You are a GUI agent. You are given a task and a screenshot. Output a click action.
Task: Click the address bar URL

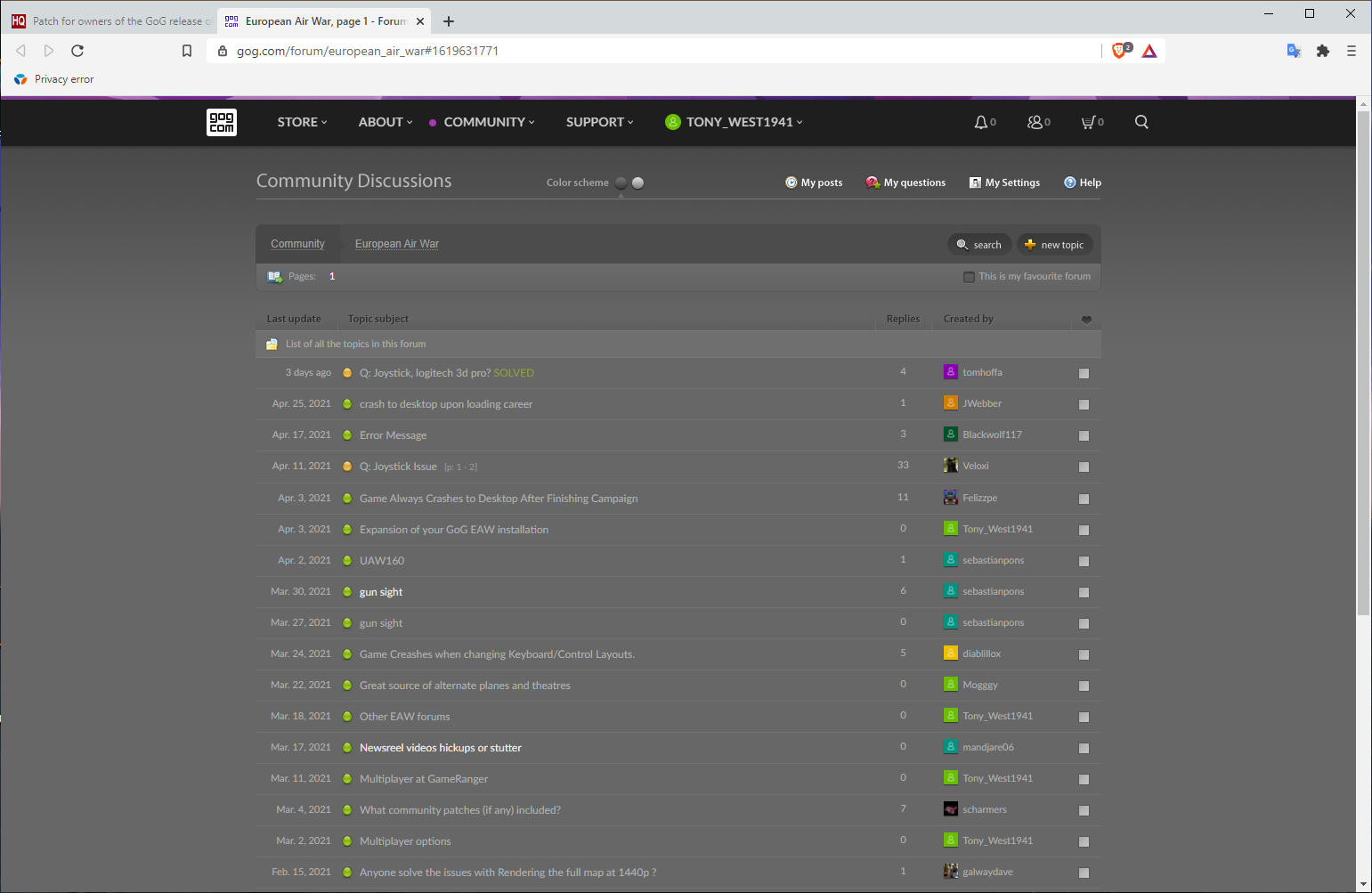(x=367, y=51)
